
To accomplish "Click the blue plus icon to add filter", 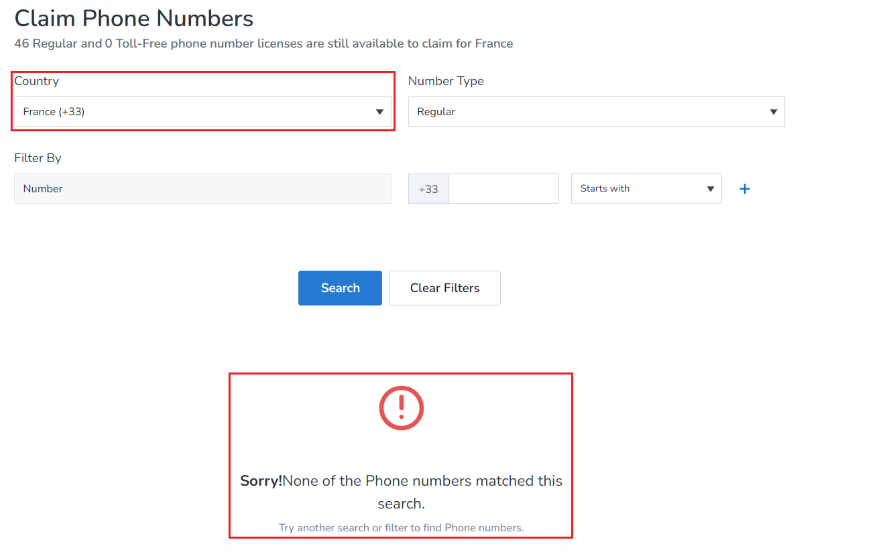I will [x=744, y=189].
